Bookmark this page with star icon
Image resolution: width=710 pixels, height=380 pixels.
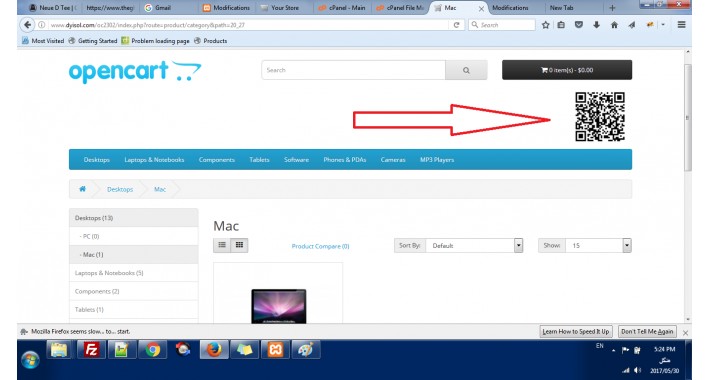546,25
